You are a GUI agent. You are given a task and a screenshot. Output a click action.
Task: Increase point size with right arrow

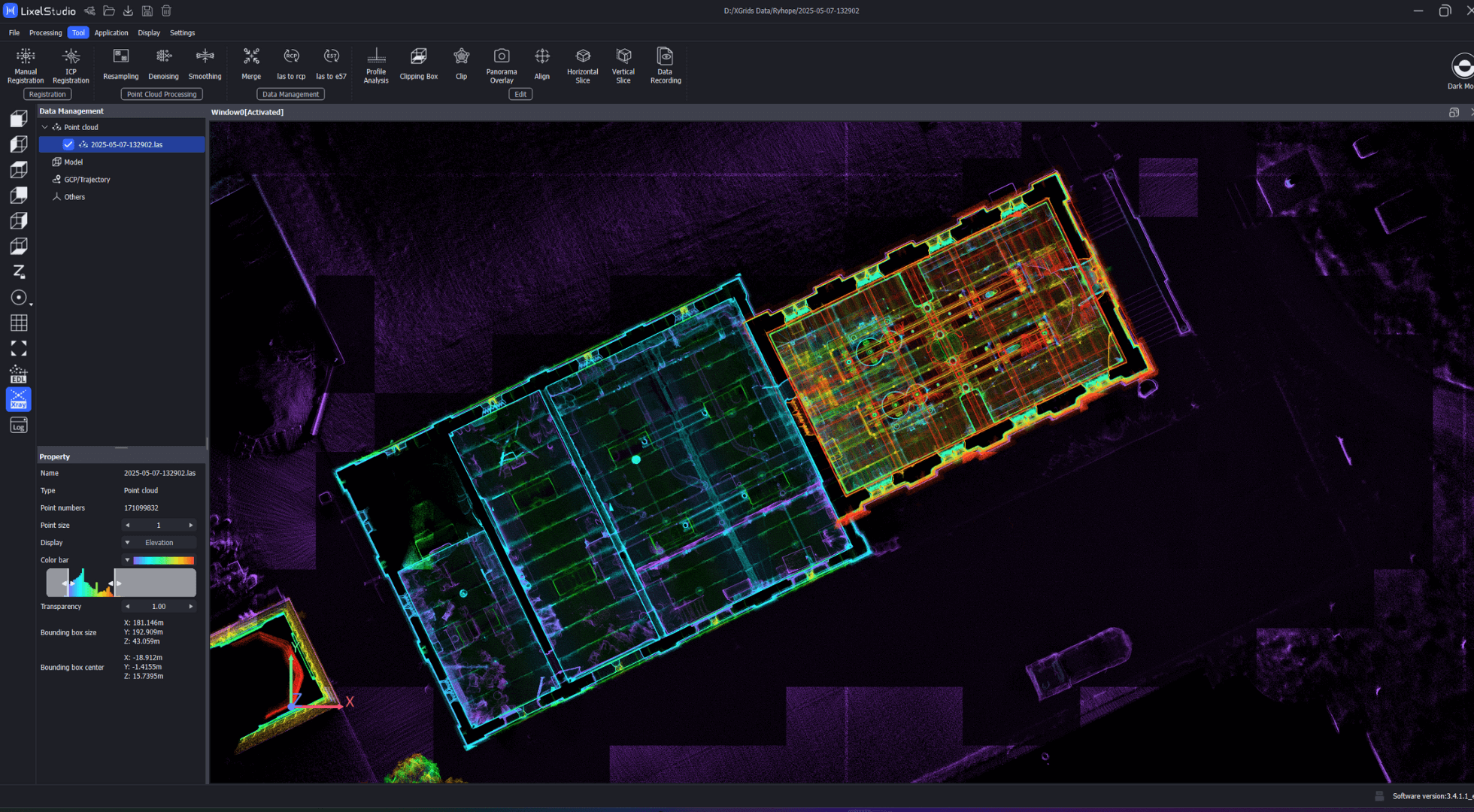click(190, 525)
